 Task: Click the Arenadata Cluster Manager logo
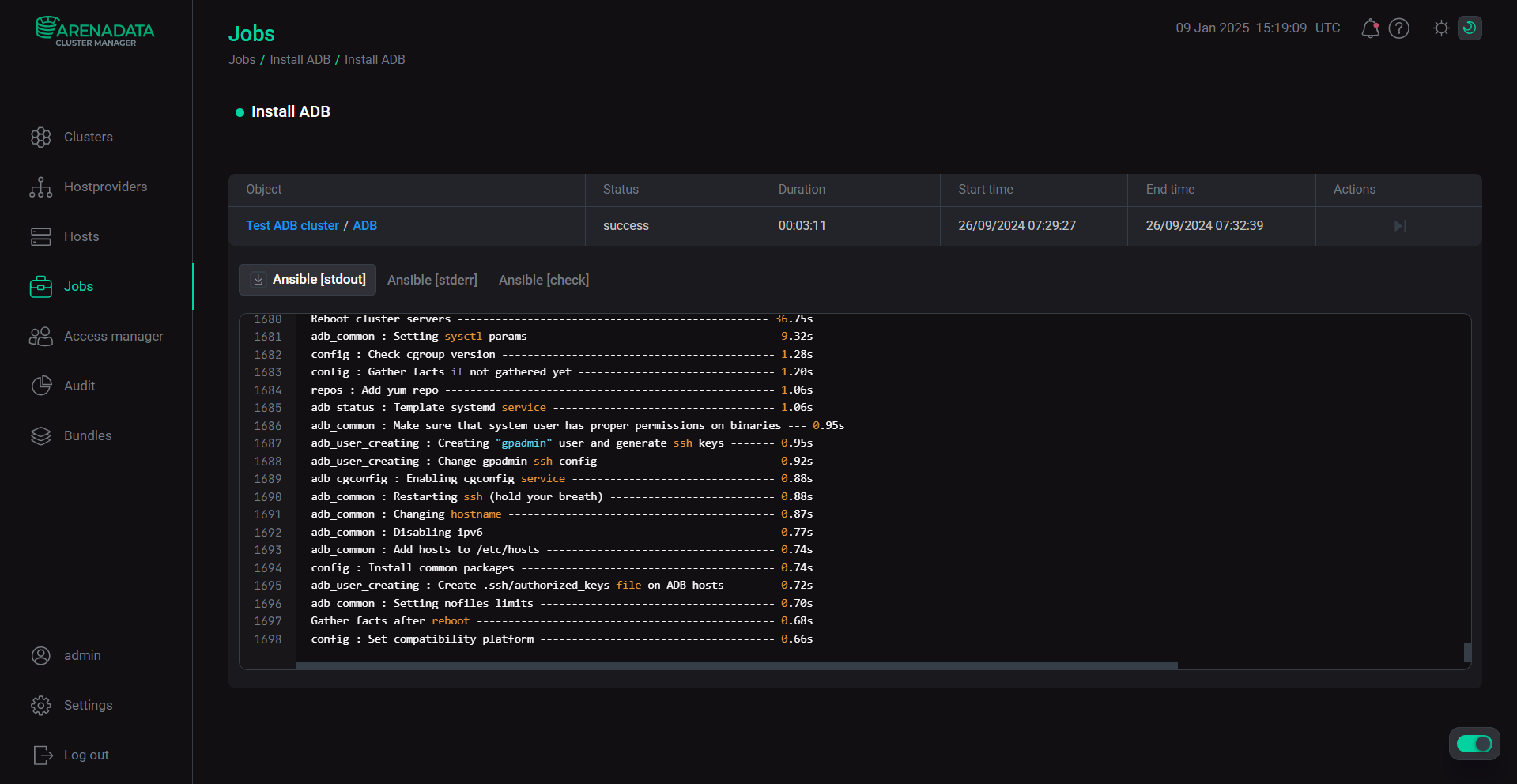(x=96, y=32)
